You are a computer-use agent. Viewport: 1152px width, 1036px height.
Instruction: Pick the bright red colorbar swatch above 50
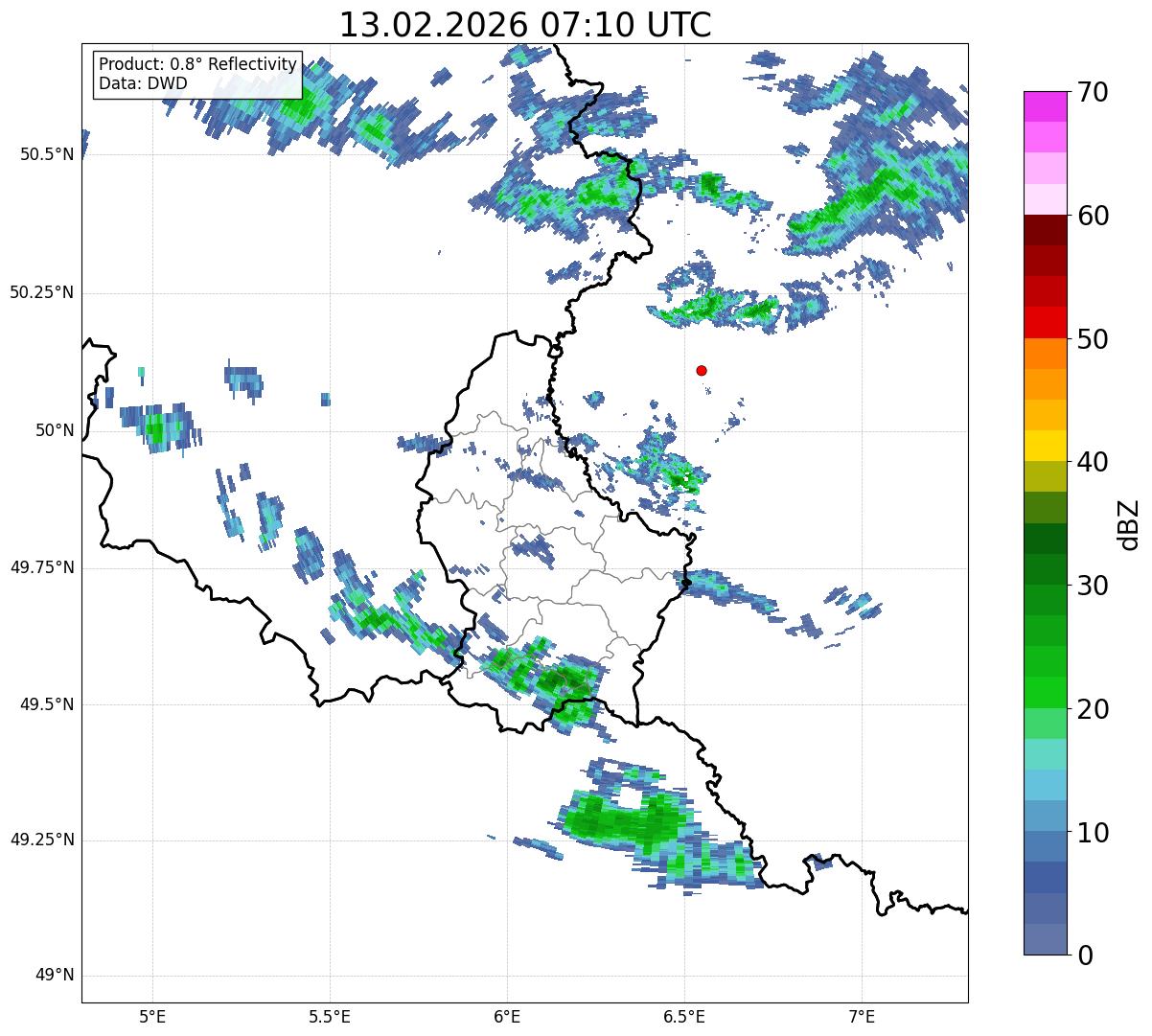coord(1045,323)
